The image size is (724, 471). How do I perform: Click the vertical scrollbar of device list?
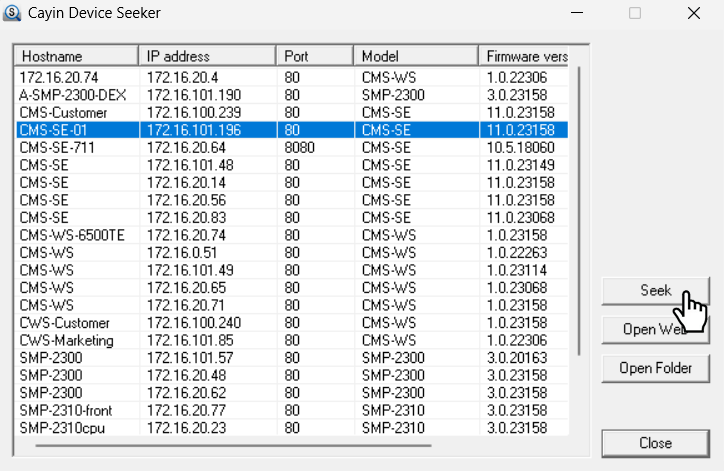[579, 211]
